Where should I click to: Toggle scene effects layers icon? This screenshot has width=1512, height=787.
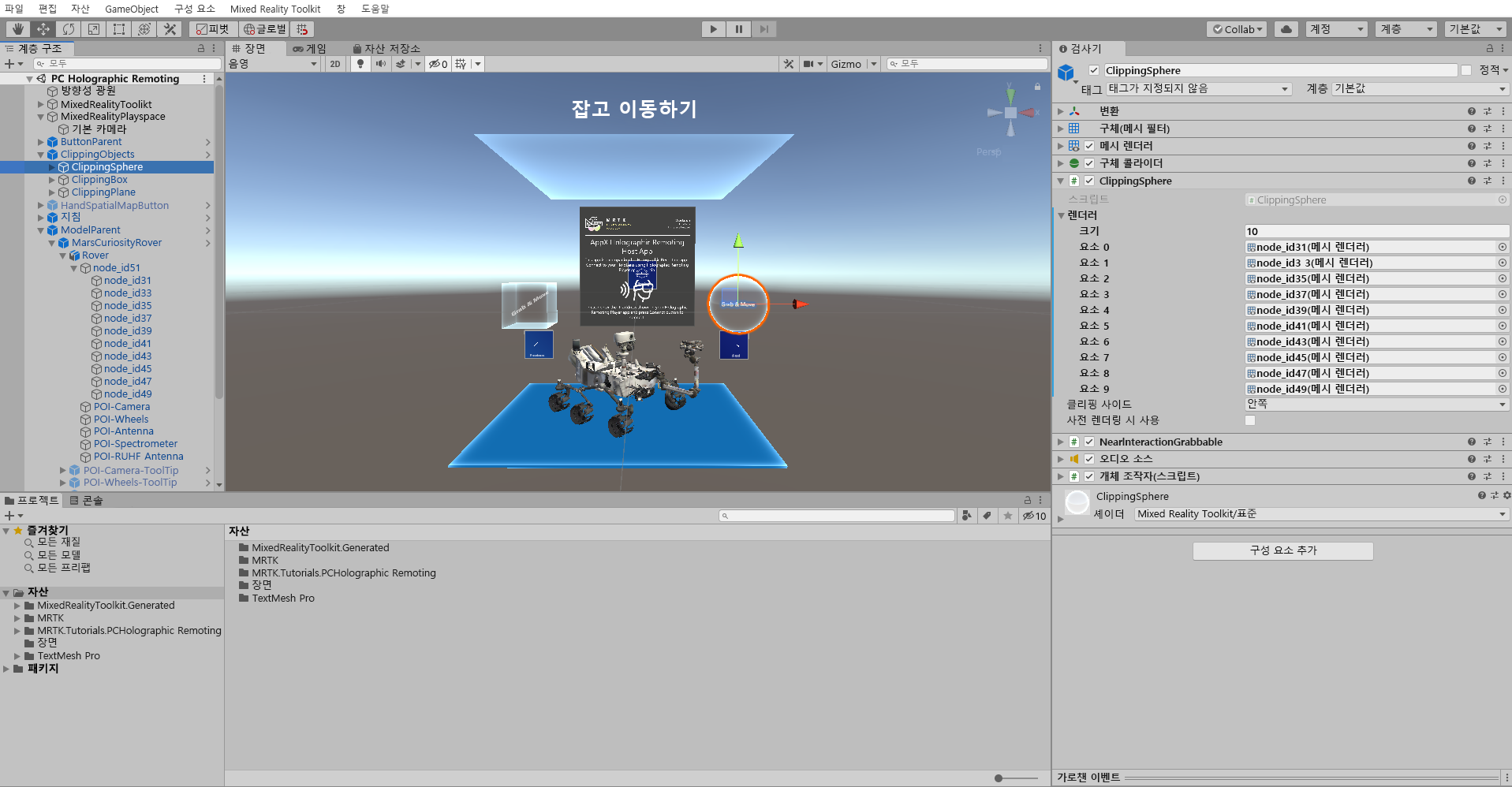pyautogui.click(x=401, y=64)
